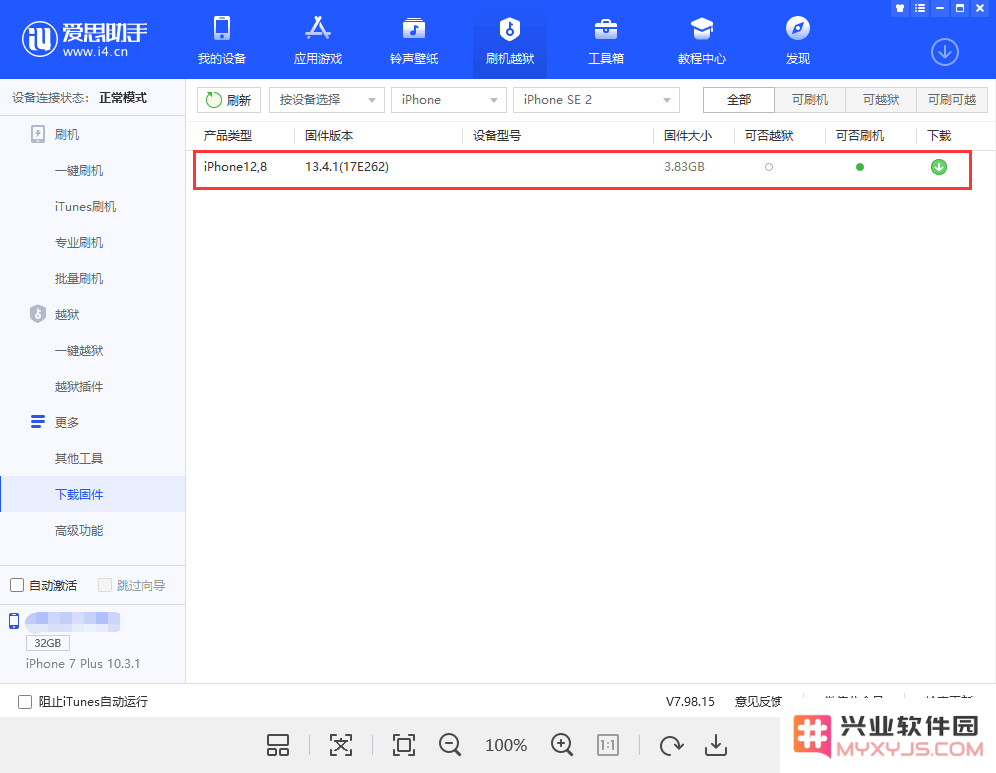Click the 可否刷机 column header
The width and height of the screenshot is (996, 773).
(x=859, y=135)
